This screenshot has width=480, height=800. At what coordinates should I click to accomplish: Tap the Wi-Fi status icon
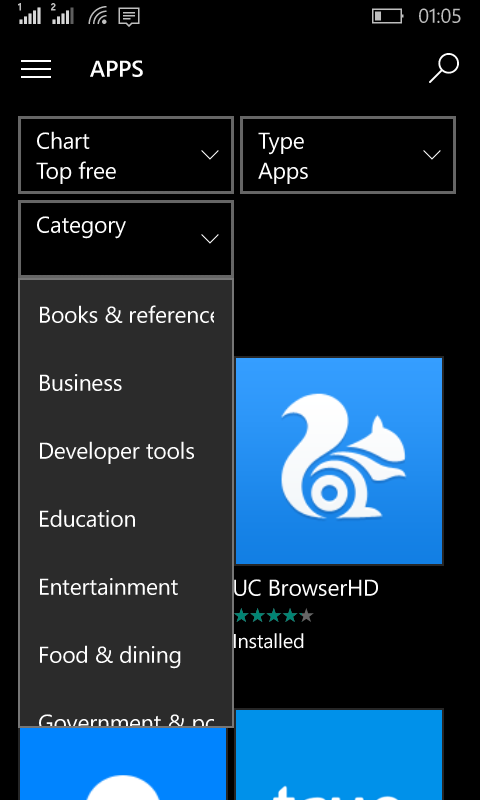point(98,16)
